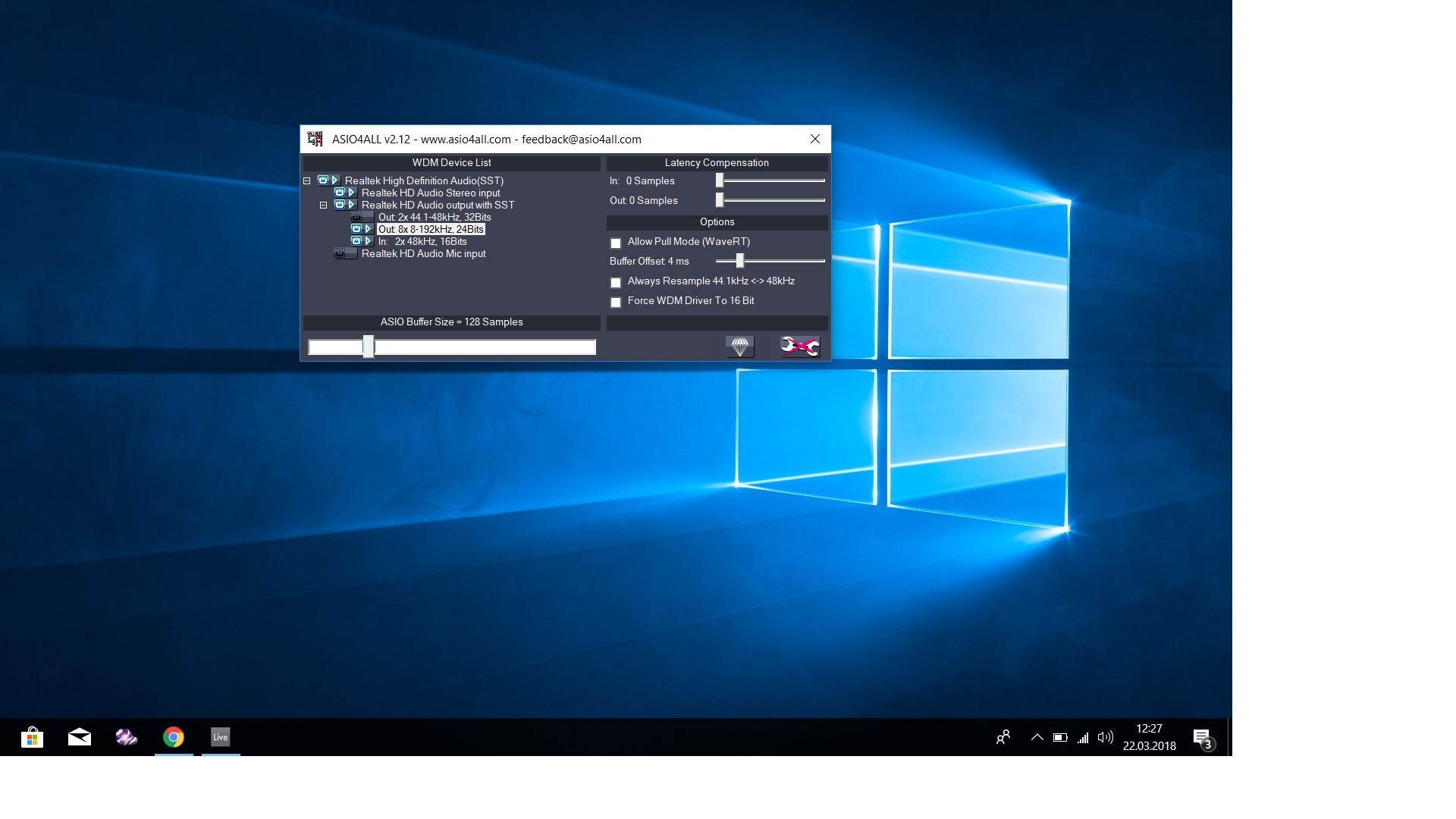The width and height of the screenshot is (1456, 819).
Task: Show hidden icons in system tray
Action: point(1037,737)
